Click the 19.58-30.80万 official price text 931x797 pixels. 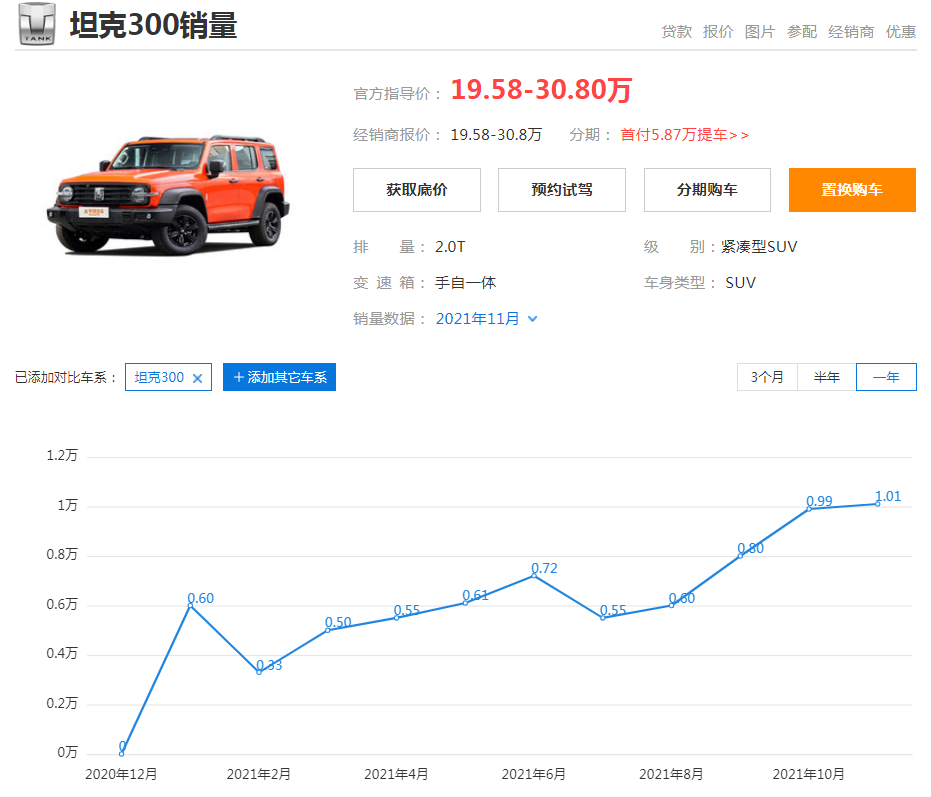541,90
